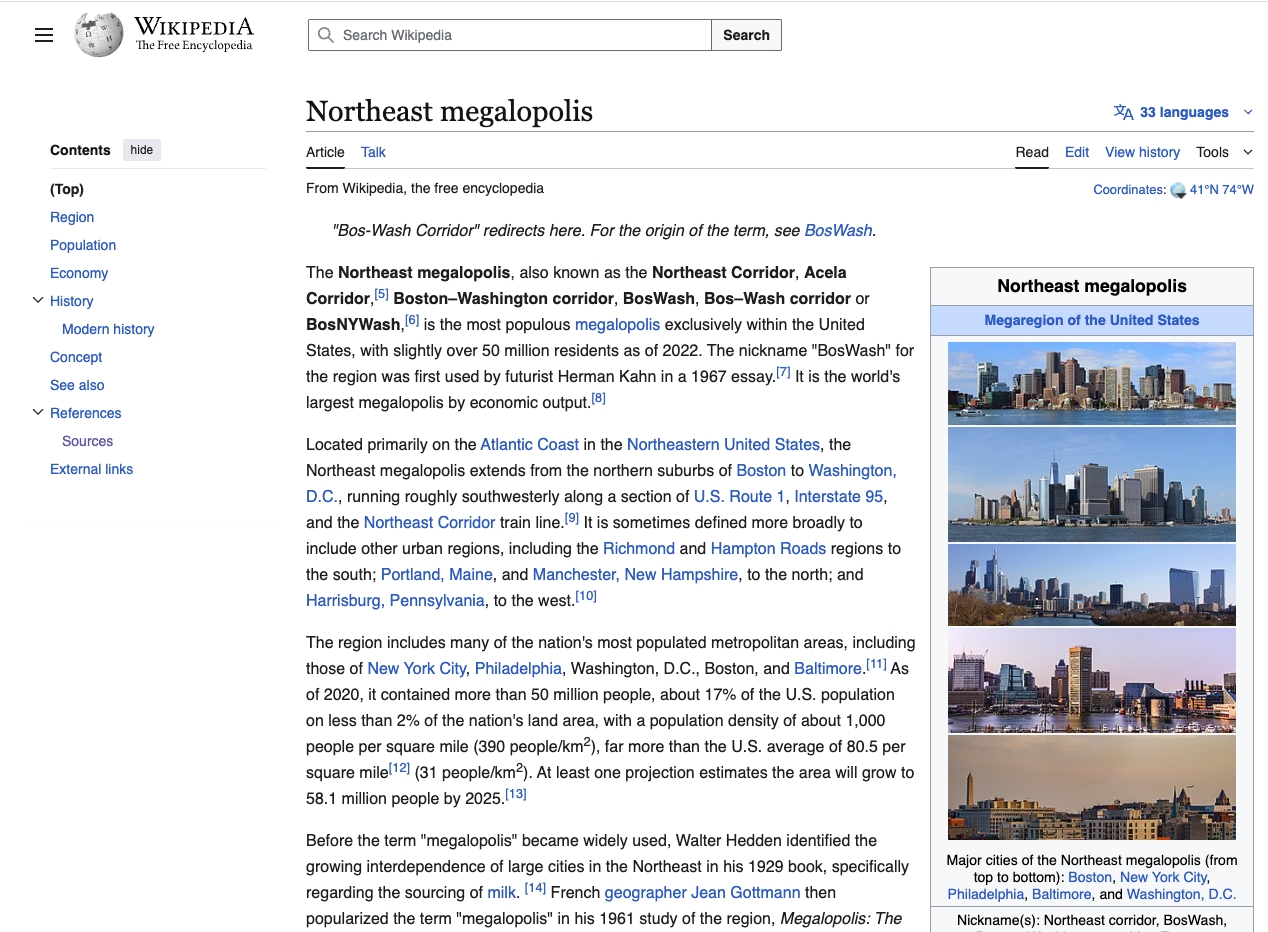Hide the Contents sidebar
This screenshot has width=1268, height=932.
[142, 150]
